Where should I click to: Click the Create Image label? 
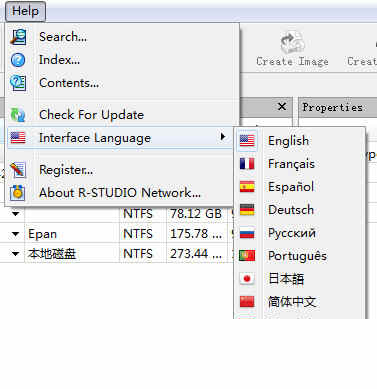[292, 62]
